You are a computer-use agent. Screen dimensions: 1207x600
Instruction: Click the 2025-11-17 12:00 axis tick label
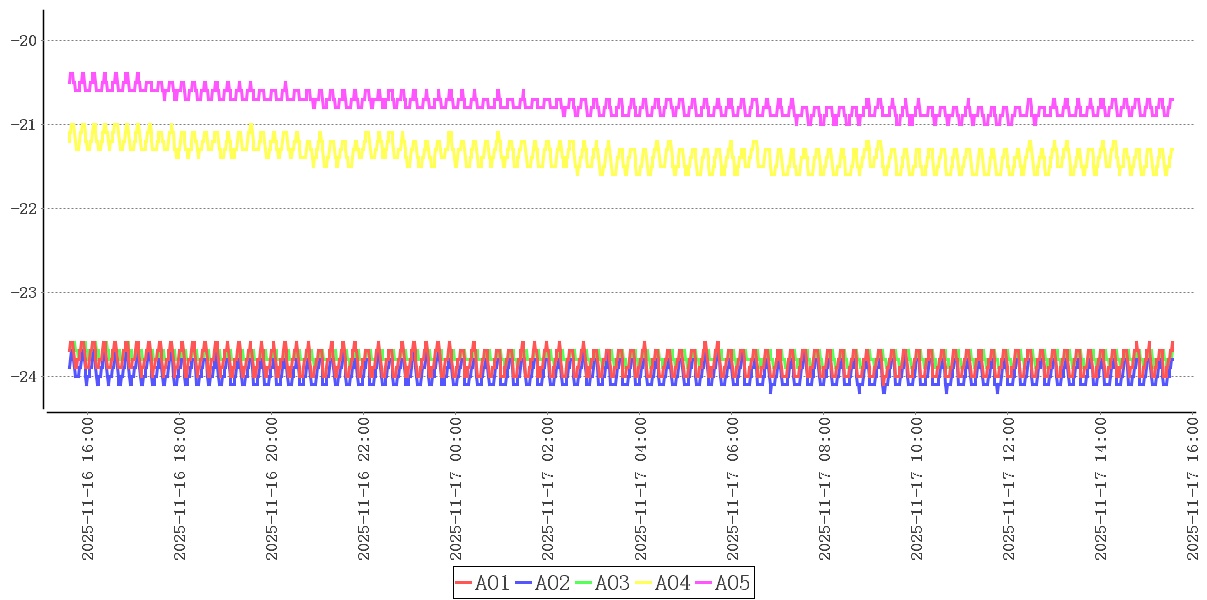(1008, 489)
